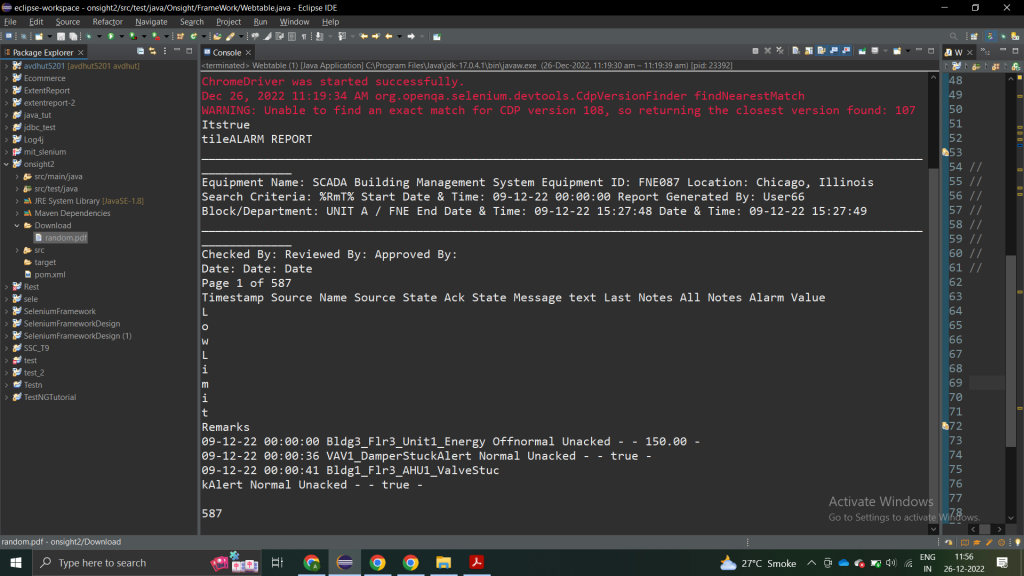Toggle Show Whitespace Characters toolbar button
This screenshot has width=1024, height=576.
click(304, 37)
